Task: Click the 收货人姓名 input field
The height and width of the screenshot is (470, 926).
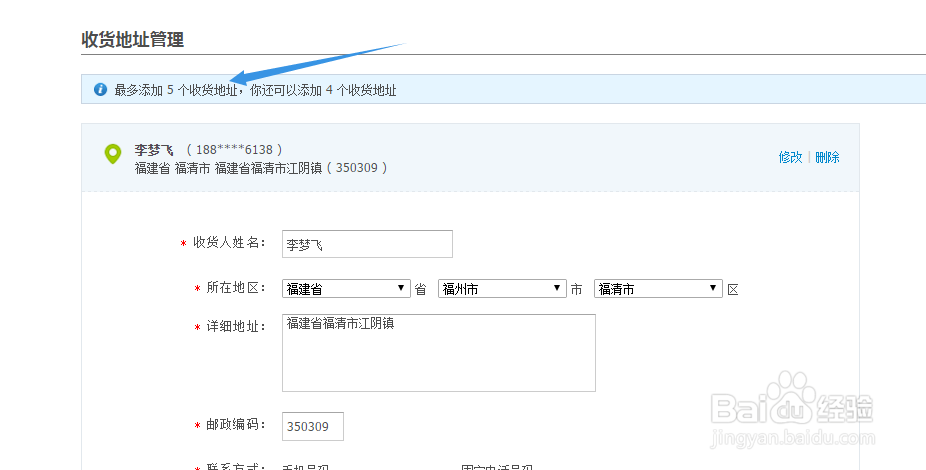Action: tap(367, 244)
